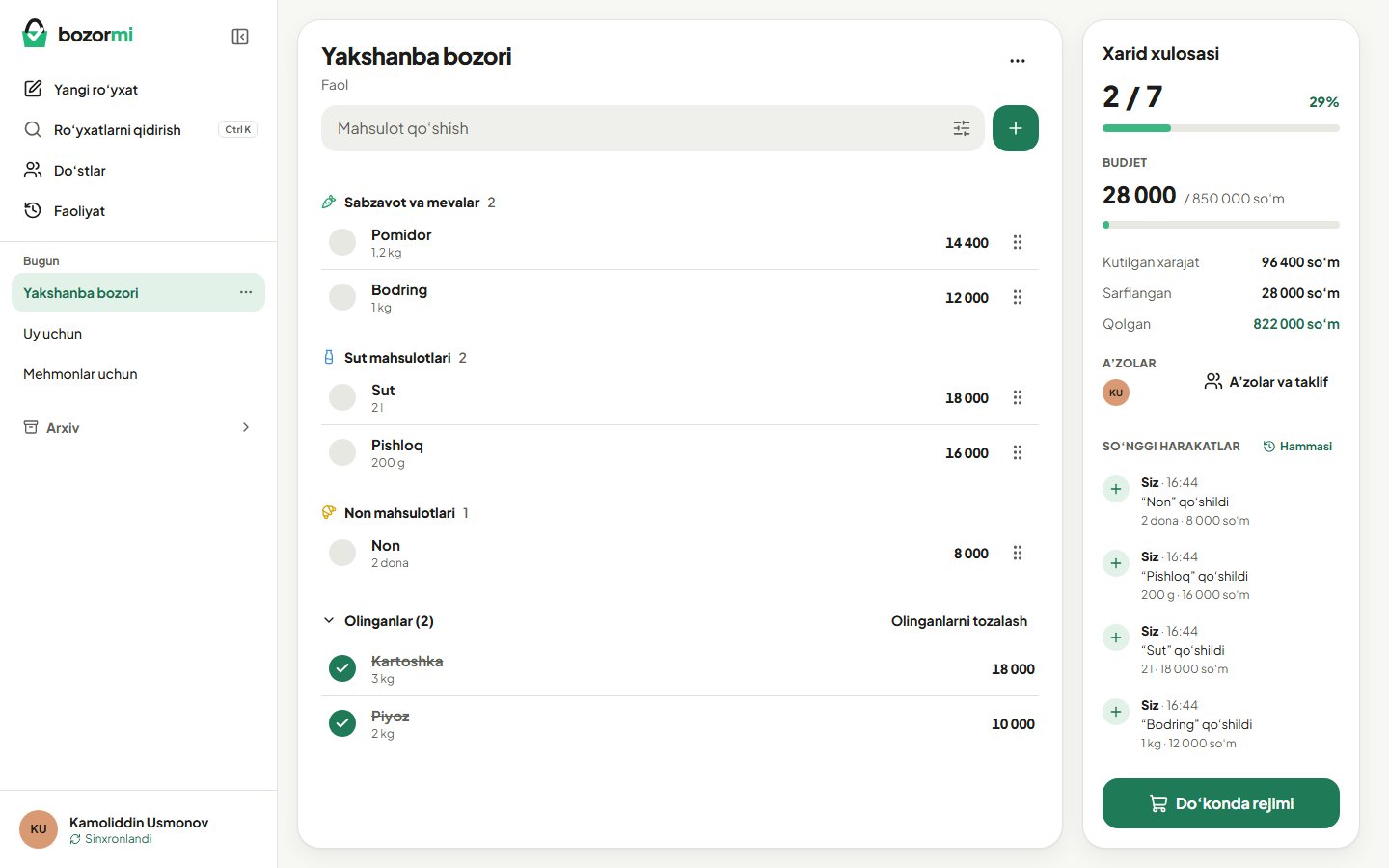The height and width of the screenshot is (868, 1389).
Task: Add product with green plus button
Action: coord(1016,128)
